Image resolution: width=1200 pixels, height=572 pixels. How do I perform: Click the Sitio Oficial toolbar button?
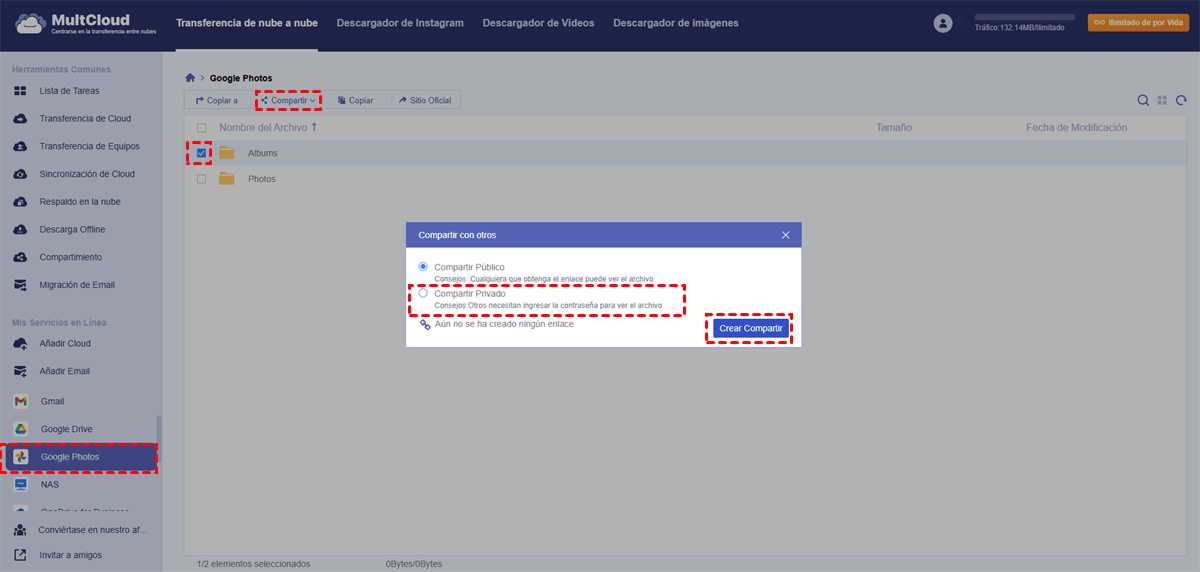pyautogui.click(x=425, y=100)
